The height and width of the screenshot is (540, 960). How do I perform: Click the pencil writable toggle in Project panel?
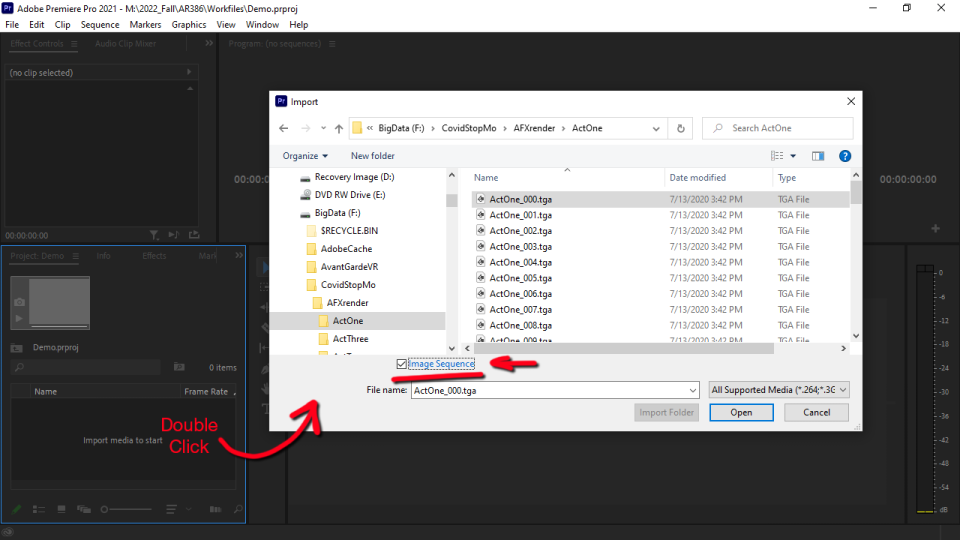17,509
